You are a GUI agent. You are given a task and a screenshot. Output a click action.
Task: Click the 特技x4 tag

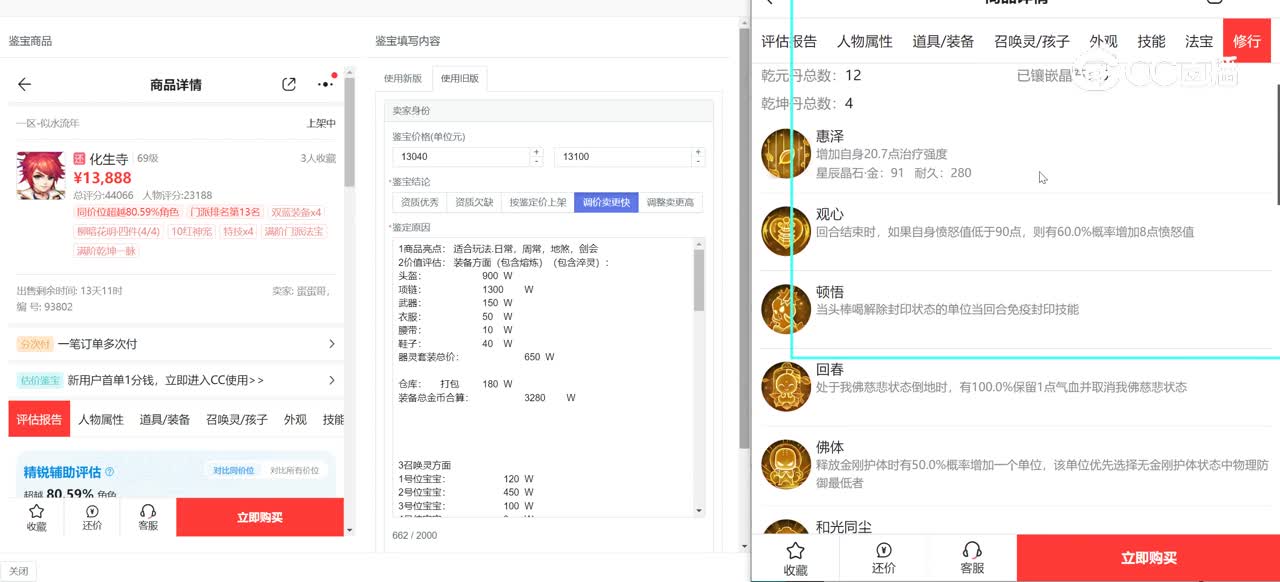pyautogui.click(x=238, y=231)
